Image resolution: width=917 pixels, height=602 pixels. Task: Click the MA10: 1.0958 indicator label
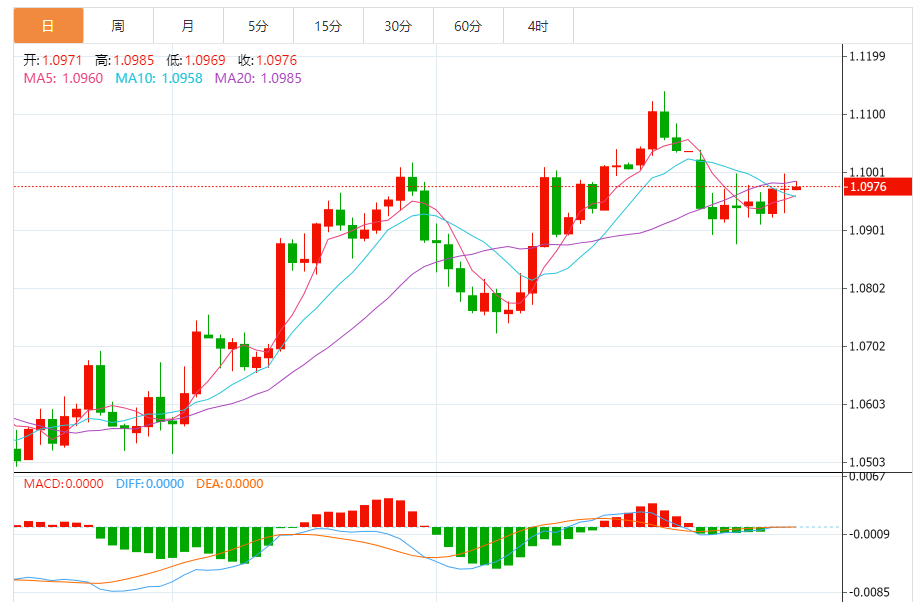158,78
